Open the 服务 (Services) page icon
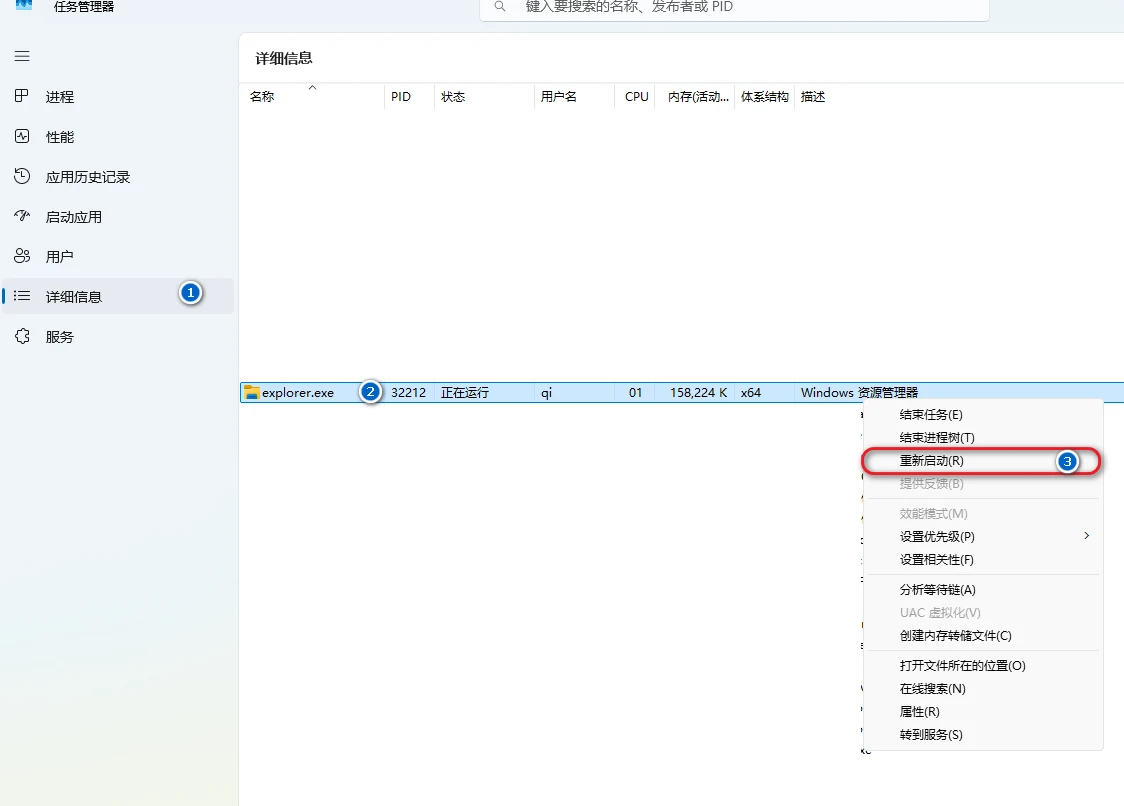 coord(22,337)
